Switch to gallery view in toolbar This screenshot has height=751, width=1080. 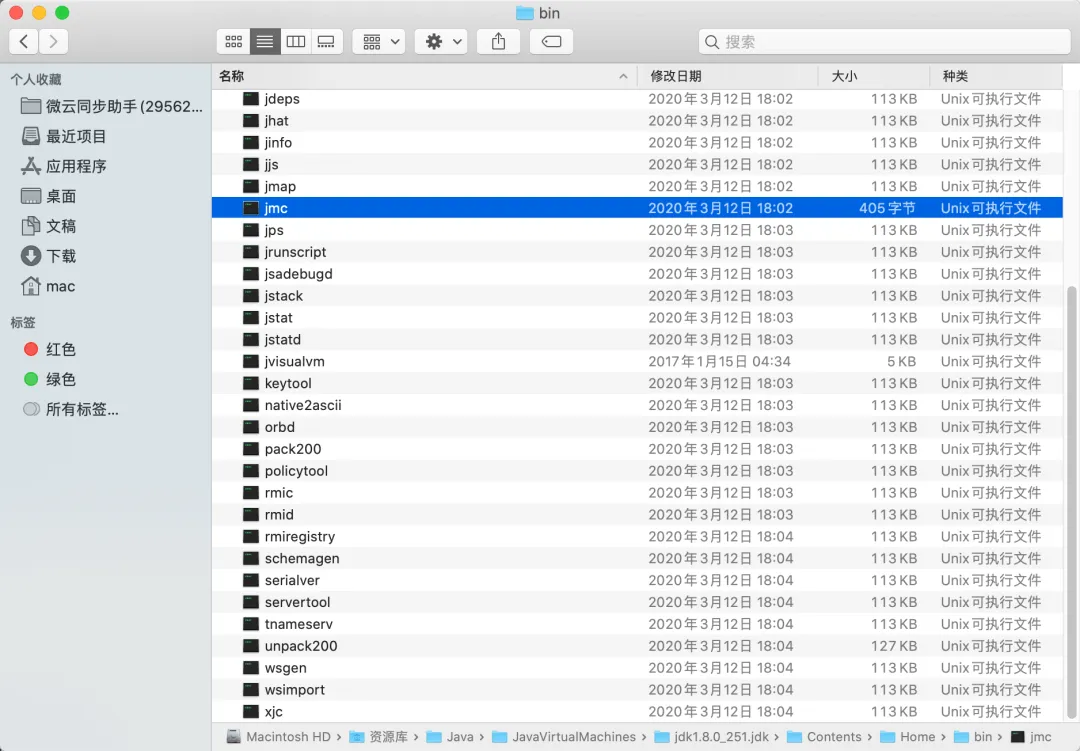coord(326,42)
